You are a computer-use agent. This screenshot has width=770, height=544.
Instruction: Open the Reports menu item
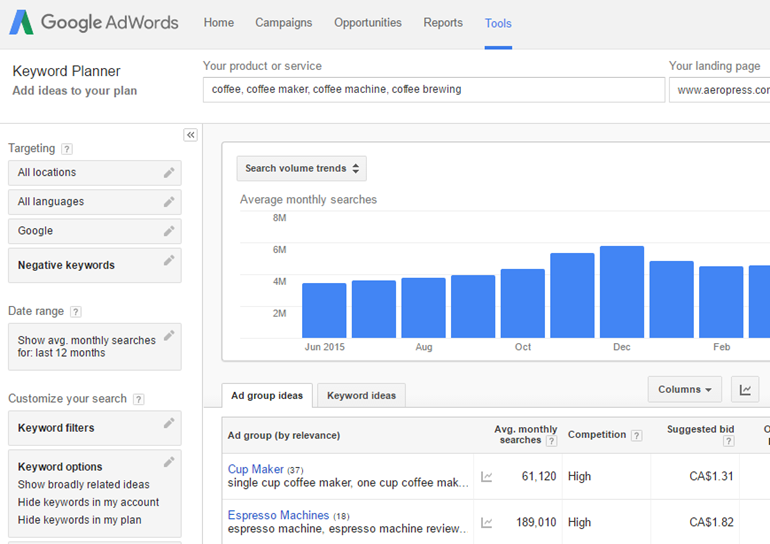443,23
